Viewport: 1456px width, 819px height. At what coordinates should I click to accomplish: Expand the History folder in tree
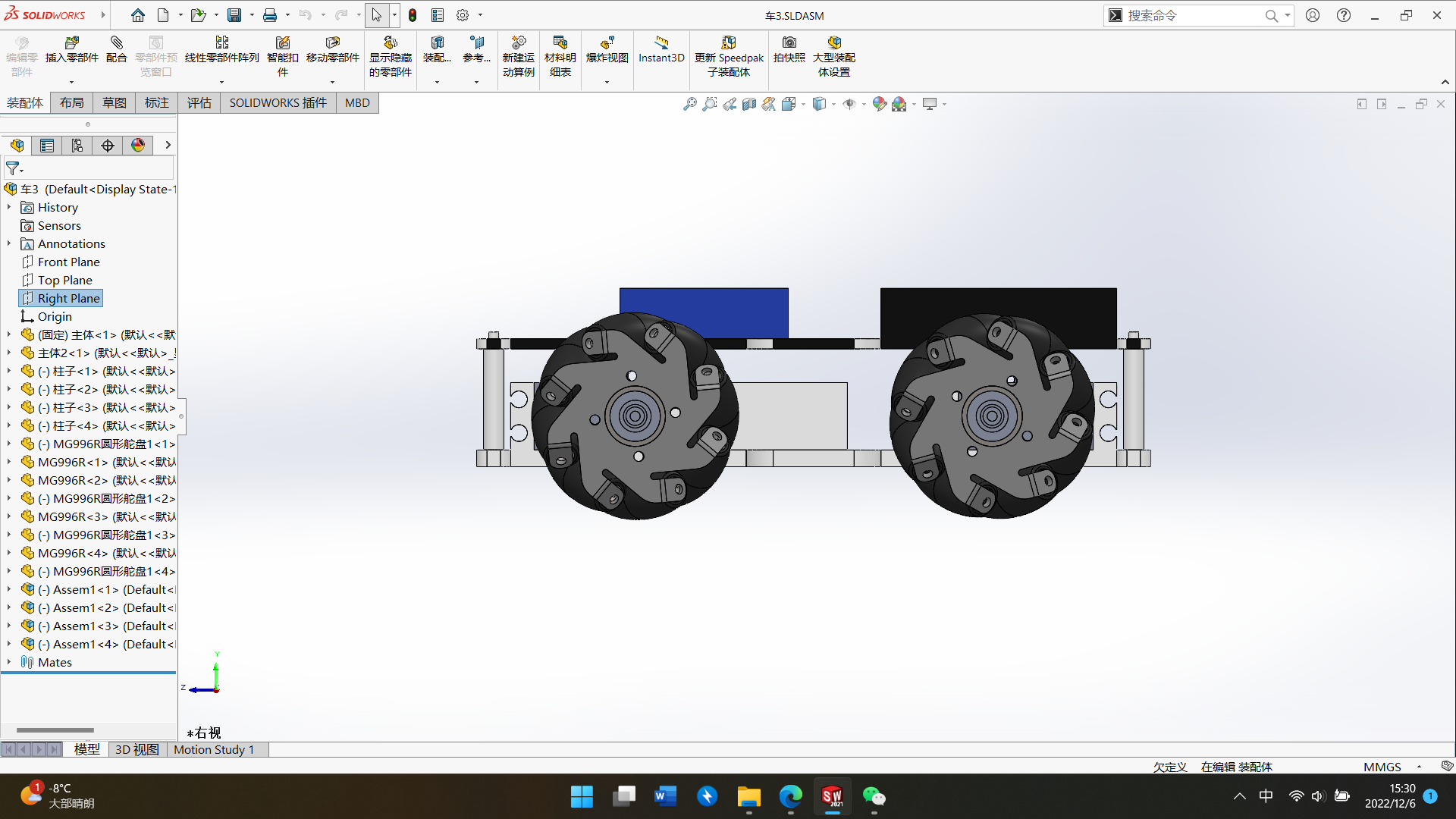9,207
